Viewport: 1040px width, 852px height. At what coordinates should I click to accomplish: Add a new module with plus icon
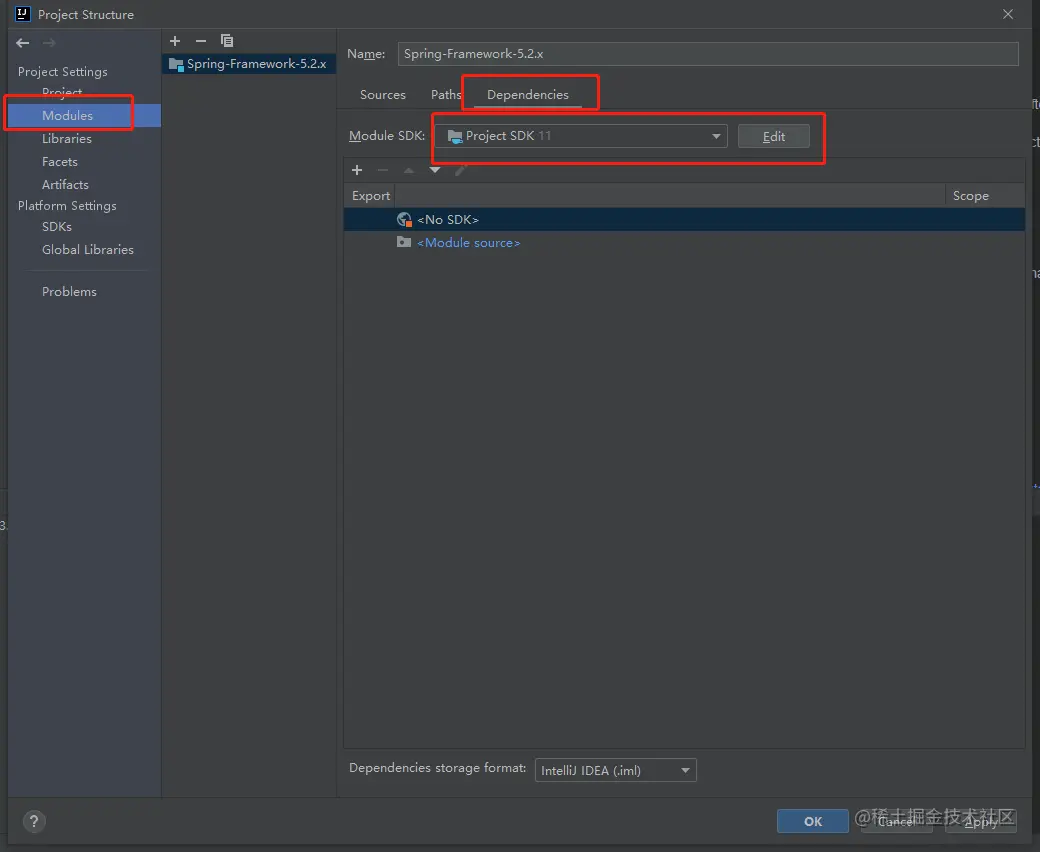(175, 41)
